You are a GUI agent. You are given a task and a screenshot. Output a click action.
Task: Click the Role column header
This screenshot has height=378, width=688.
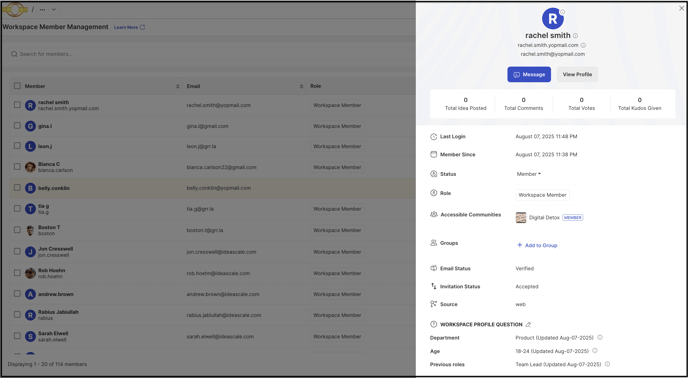(315, 86)
